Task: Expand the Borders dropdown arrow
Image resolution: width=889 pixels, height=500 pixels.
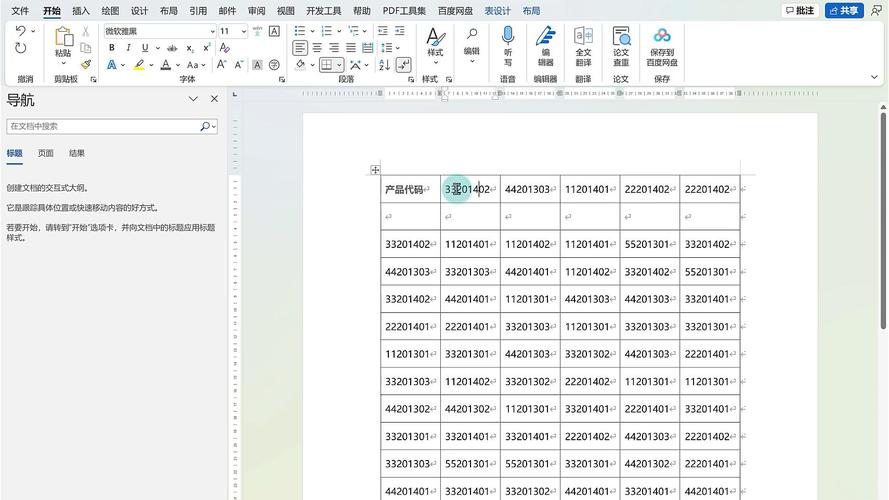Action: click(x=339, y=65)
